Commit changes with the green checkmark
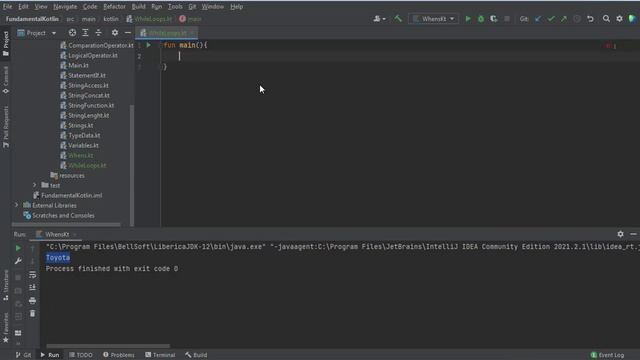Screen dimensions: 640x360 point(551,19)
